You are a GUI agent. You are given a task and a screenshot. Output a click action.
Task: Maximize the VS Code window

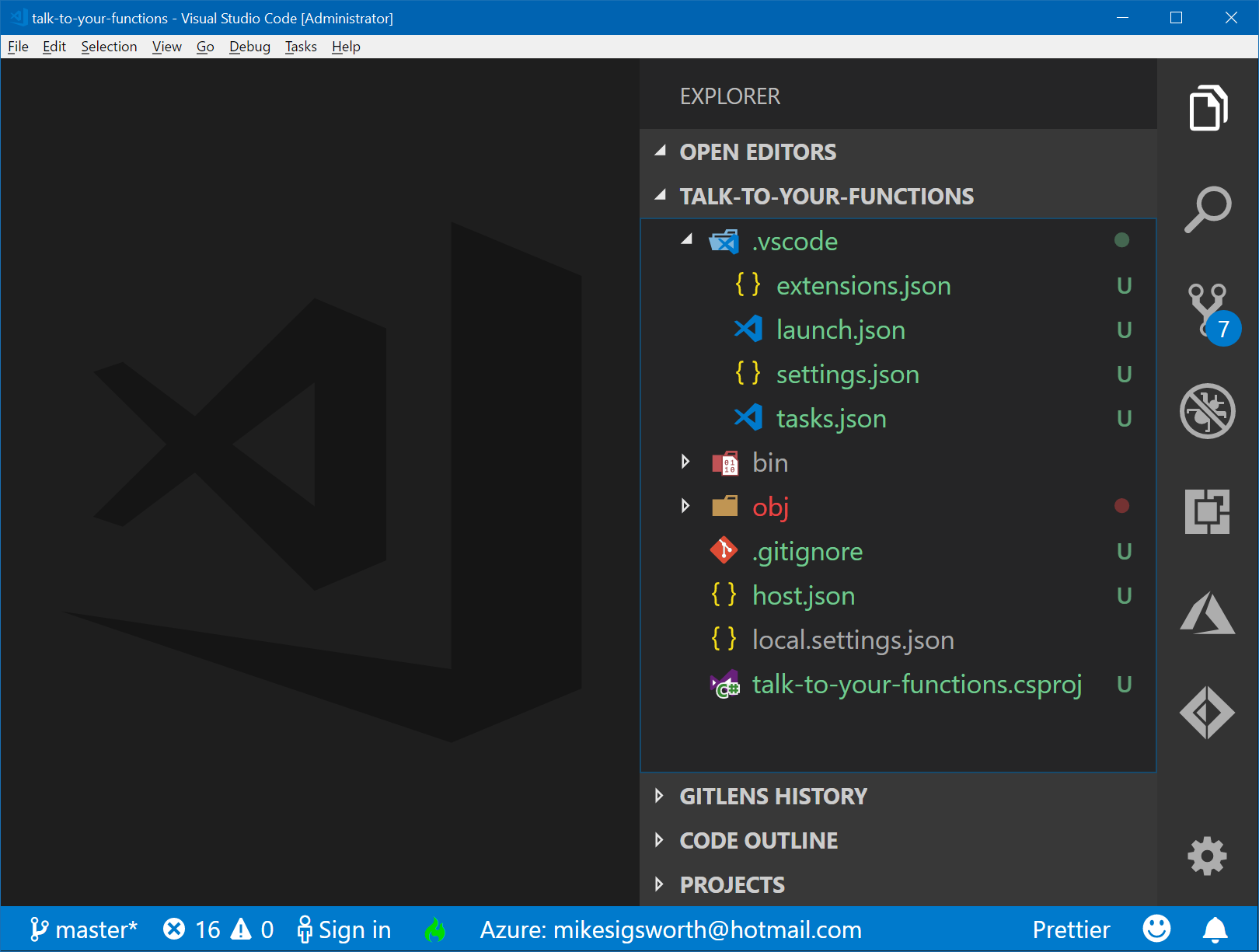click(1176, 17)
